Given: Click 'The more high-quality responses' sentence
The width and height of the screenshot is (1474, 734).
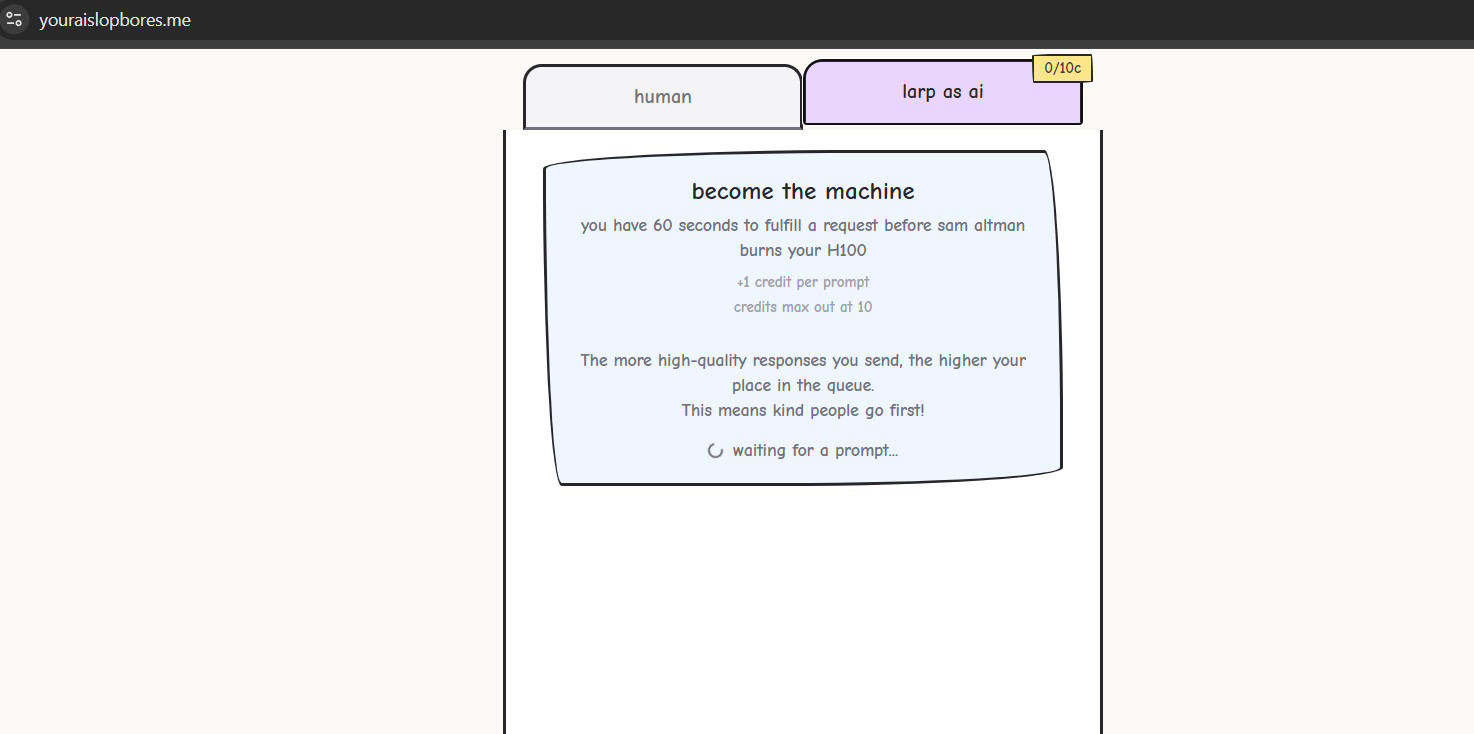Looking at the screenshot, I should [x=803, y=360].
